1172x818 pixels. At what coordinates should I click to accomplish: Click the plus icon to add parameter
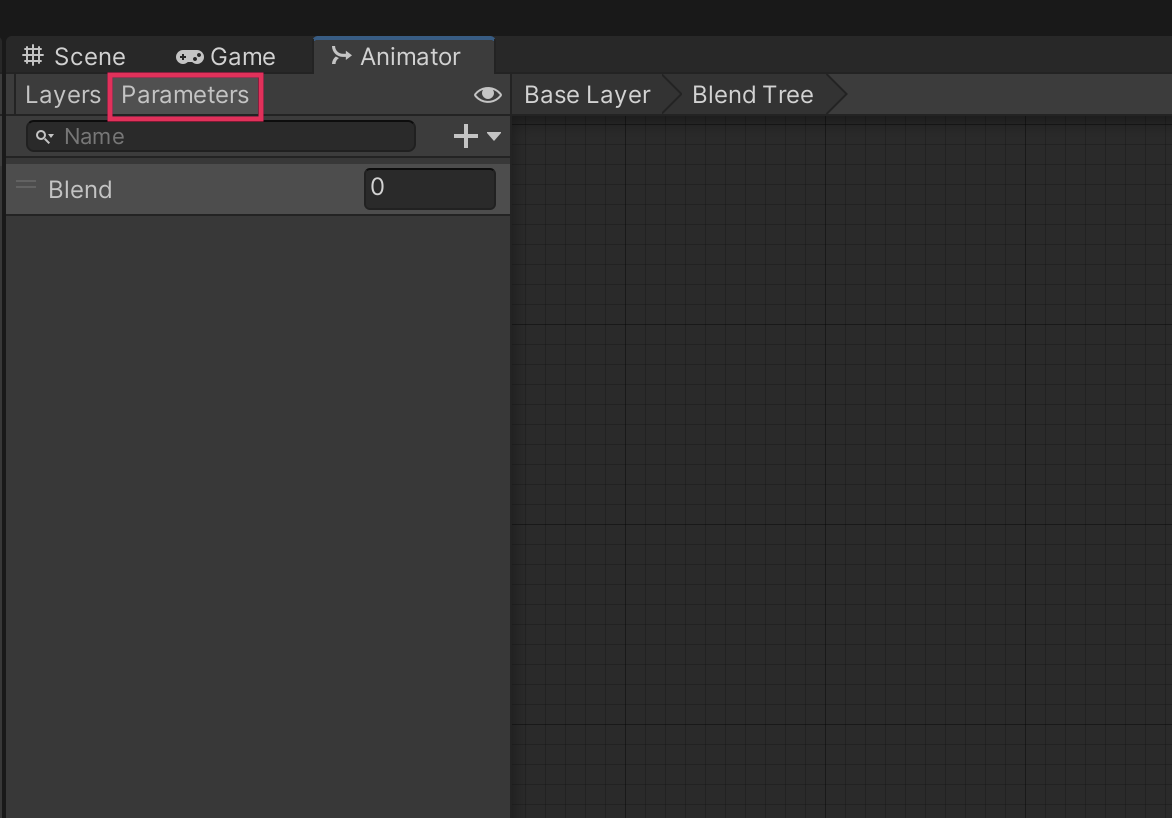[465, 136]
